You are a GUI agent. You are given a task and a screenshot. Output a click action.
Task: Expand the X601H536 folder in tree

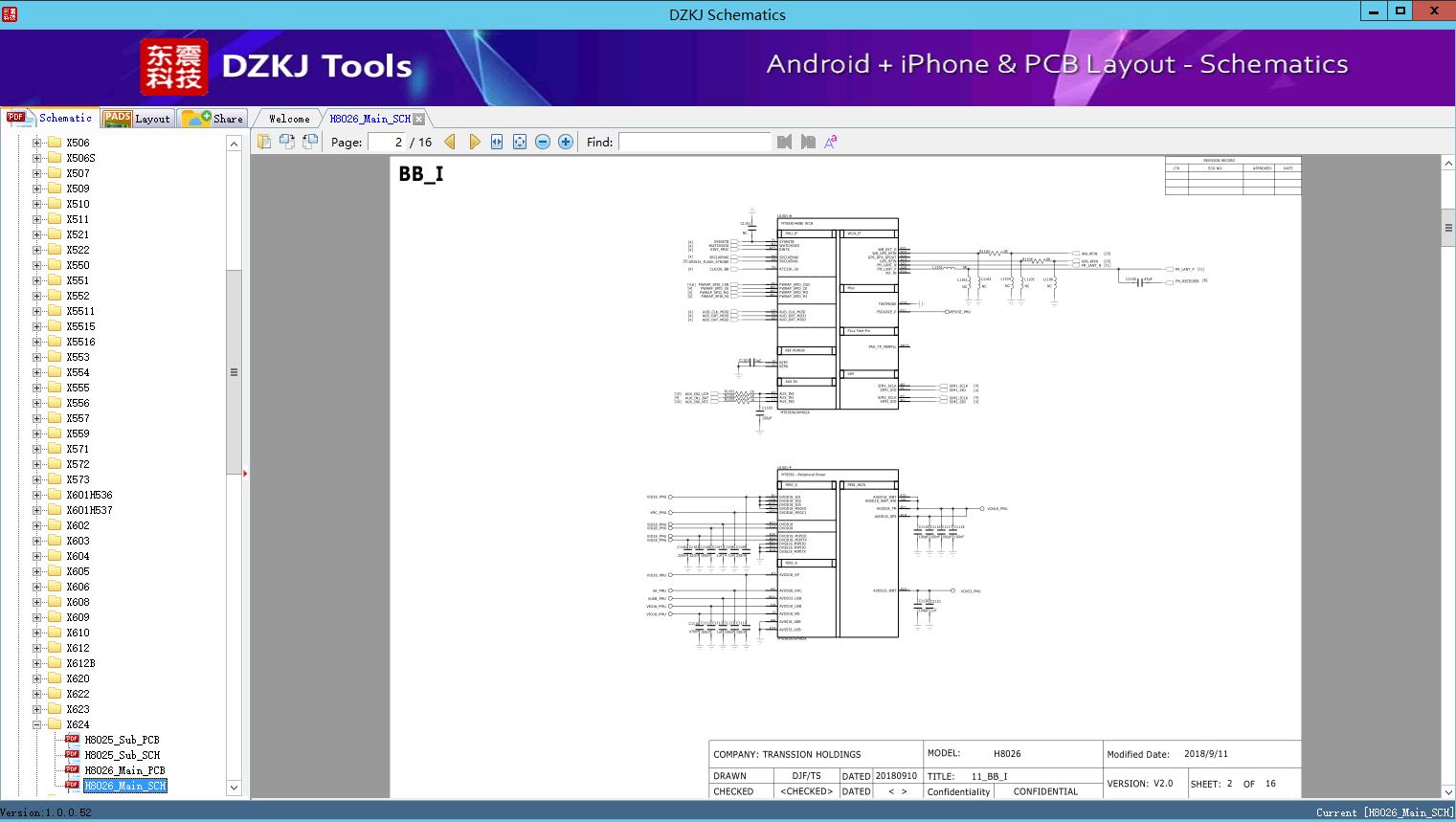pyautogui.click(x=36, y=495)
